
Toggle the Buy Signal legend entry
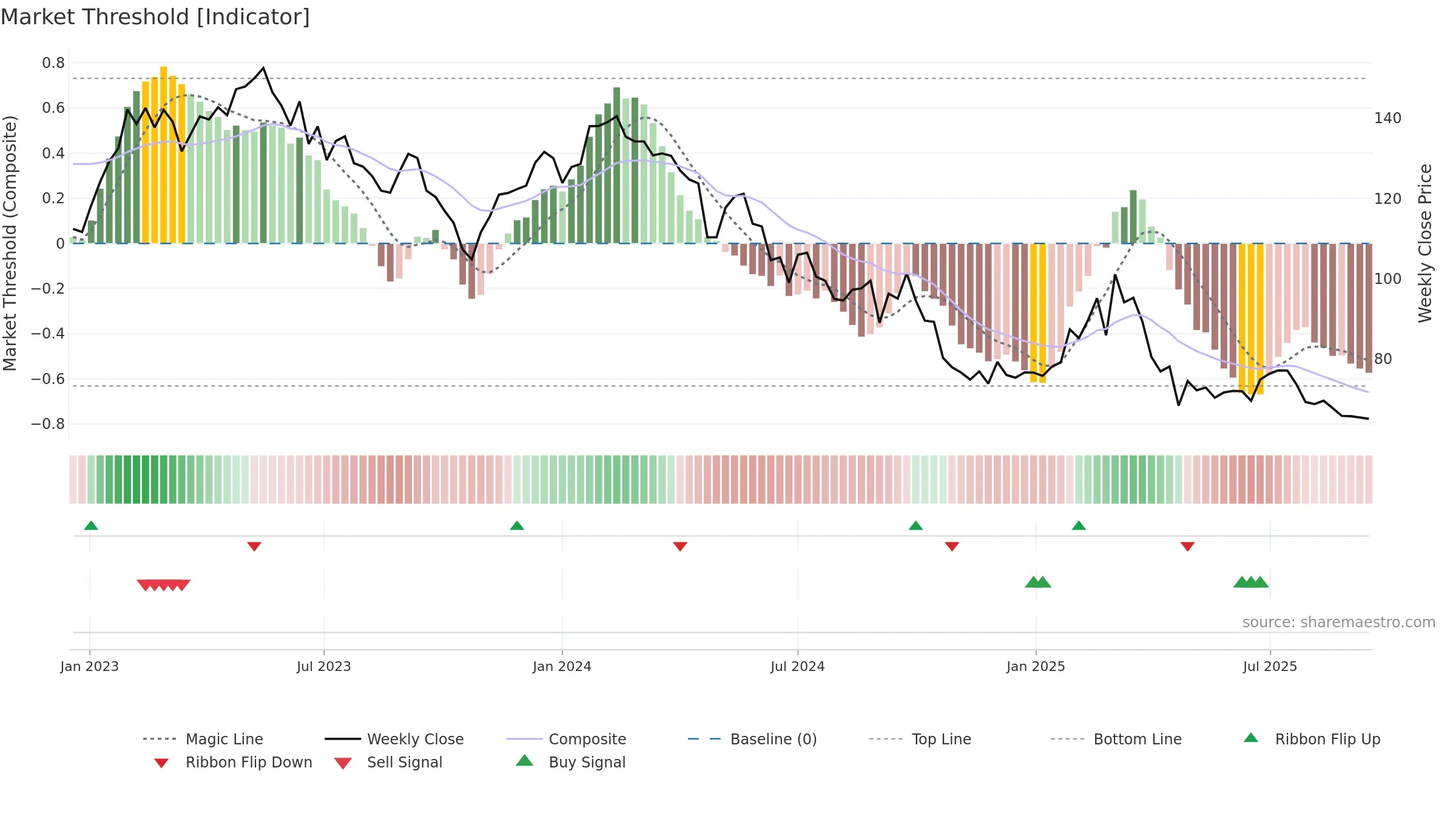(x=570, y=762)
